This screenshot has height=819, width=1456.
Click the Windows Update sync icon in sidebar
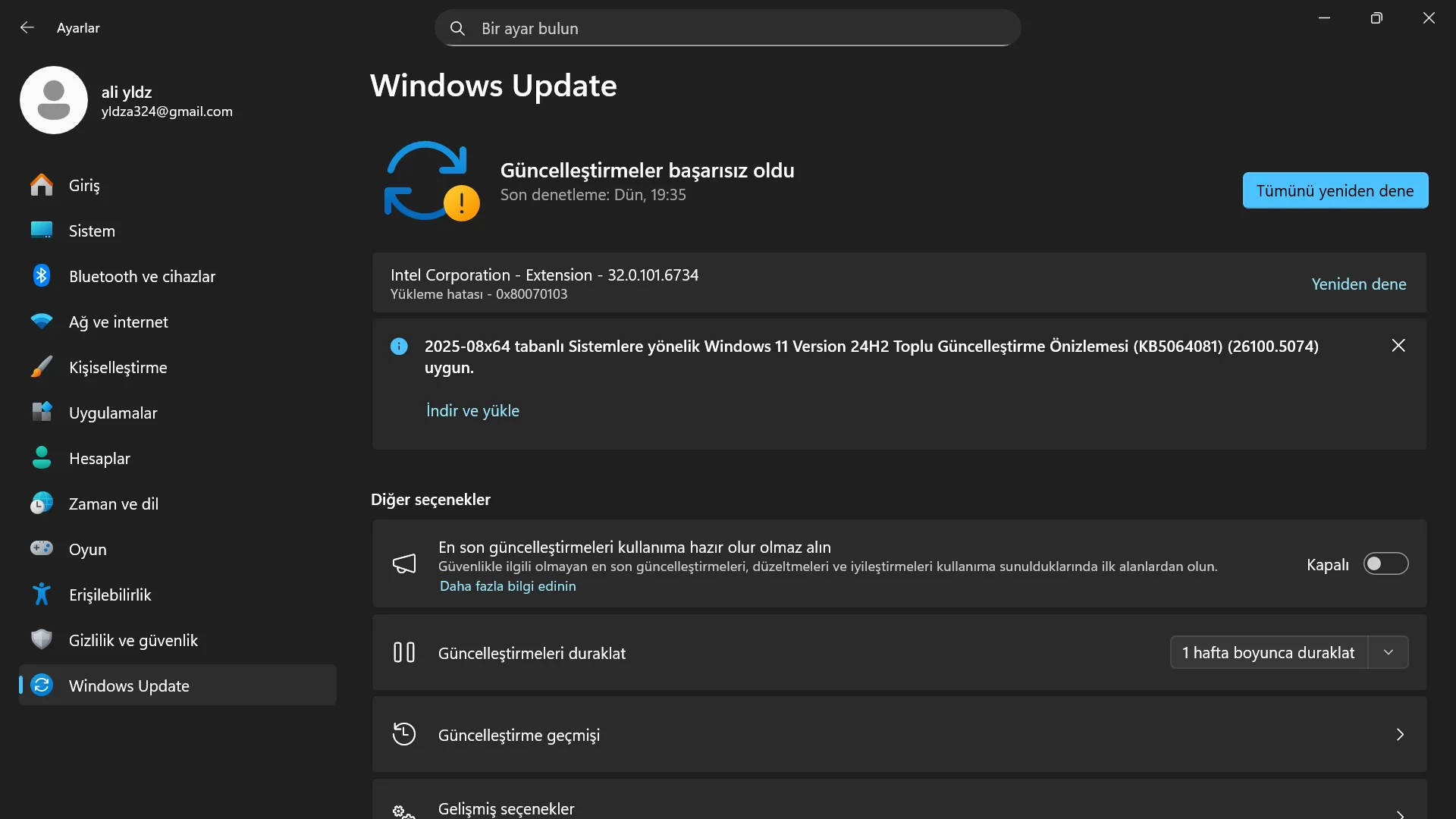click(42, 686)
